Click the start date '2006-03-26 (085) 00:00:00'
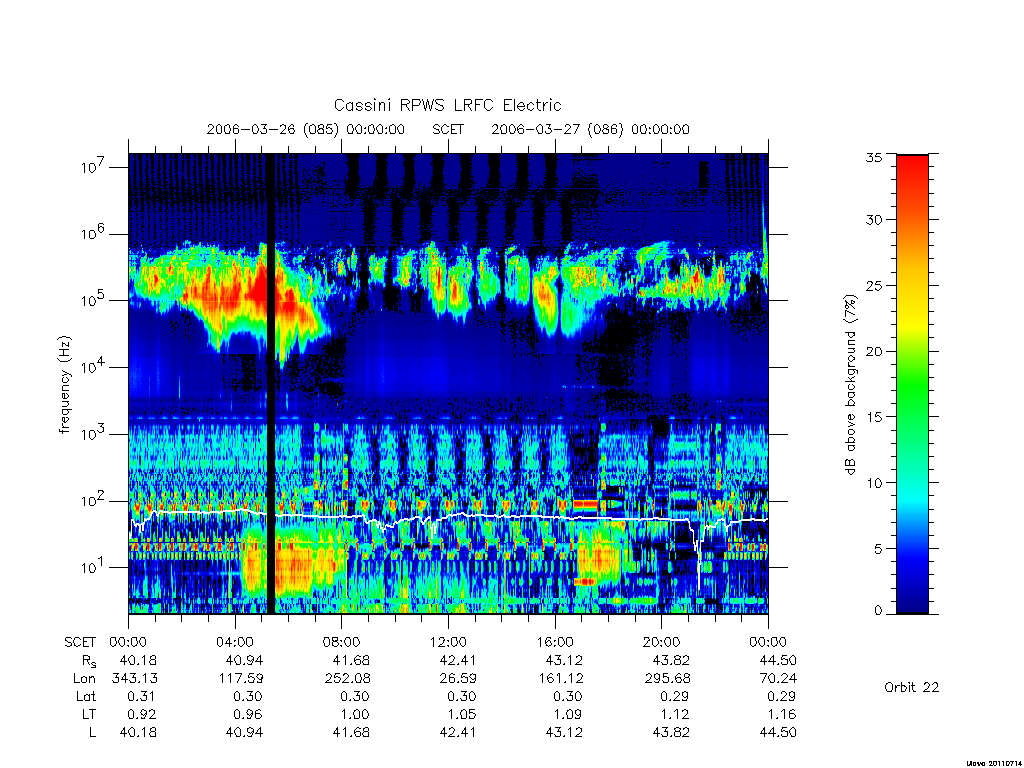The width and height of the screenshot is (1024, 768). 305,129
